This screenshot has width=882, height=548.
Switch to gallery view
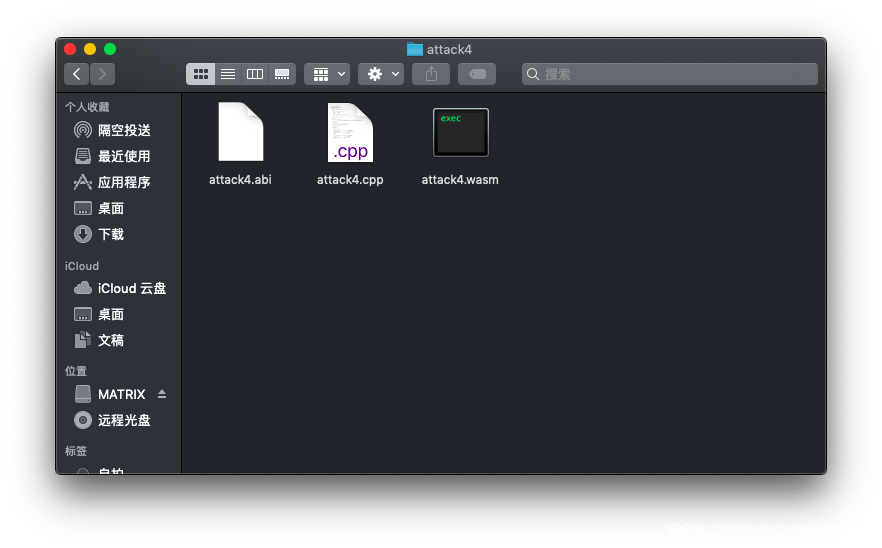click(282, 74)
